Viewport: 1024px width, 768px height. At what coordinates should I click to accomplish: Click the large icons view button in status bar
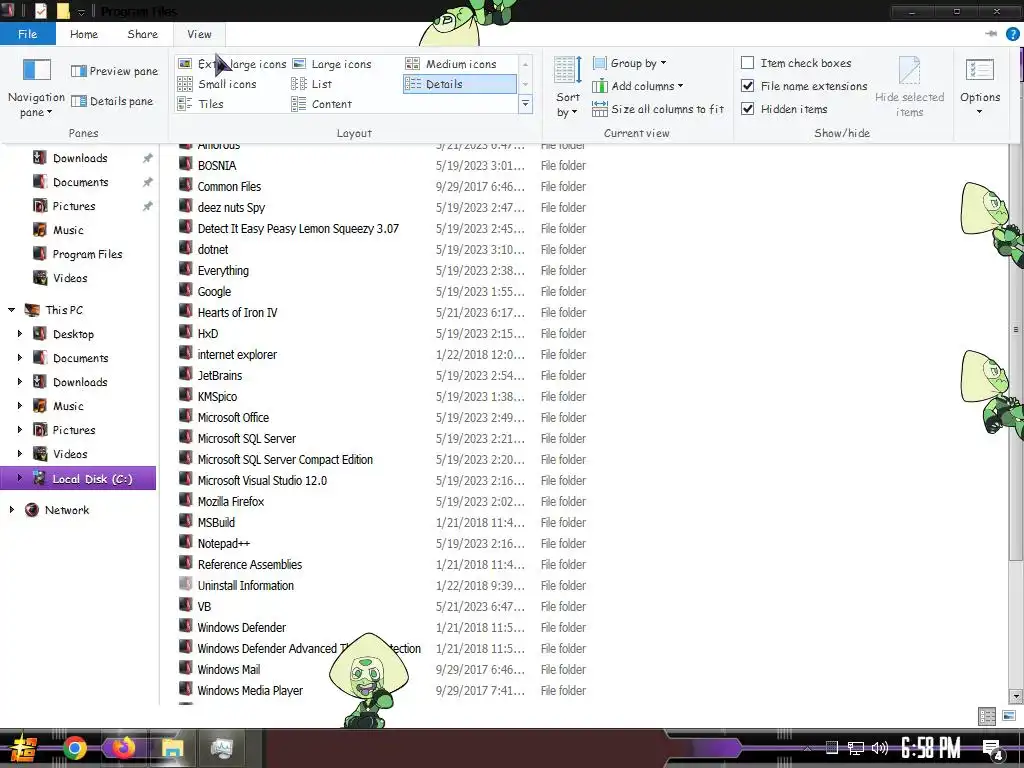1009,716
